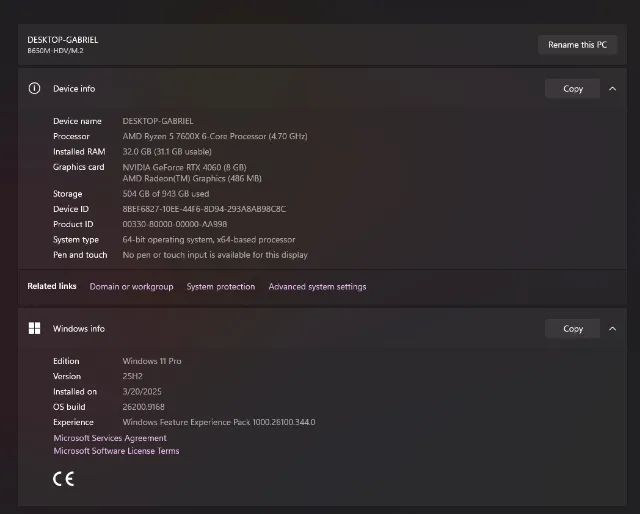The width and height of the screenshot is (640, 514).
Task: Select the Windows 11 Pro edition value
Action: point(152,361)
